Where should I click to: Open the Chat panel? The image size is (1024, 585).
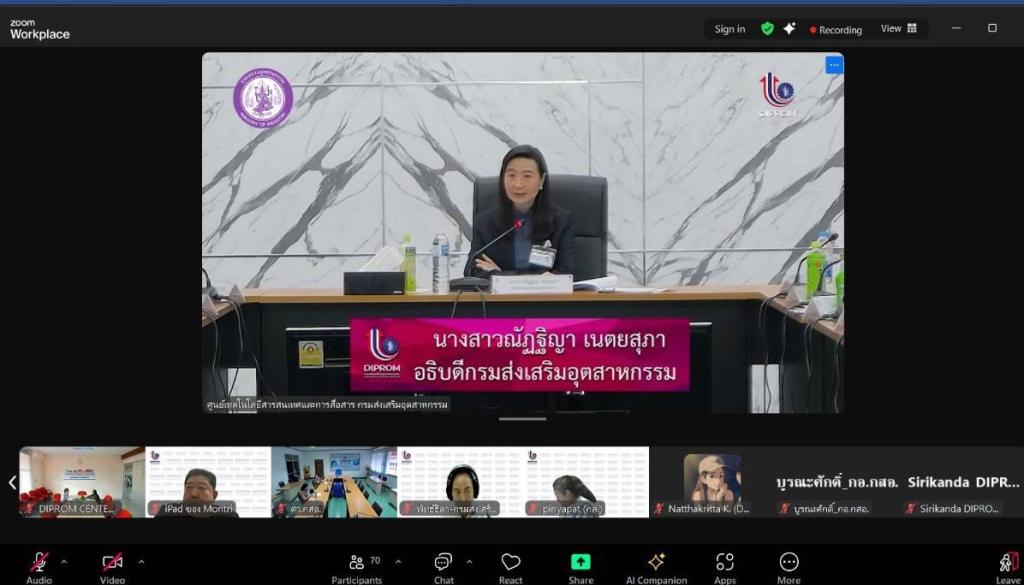point(443,567)
